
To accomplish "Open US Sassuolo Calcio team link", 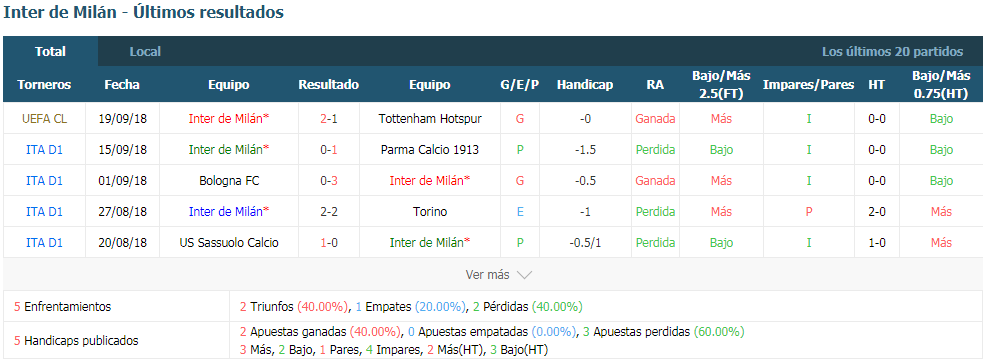I will (228, 243).
